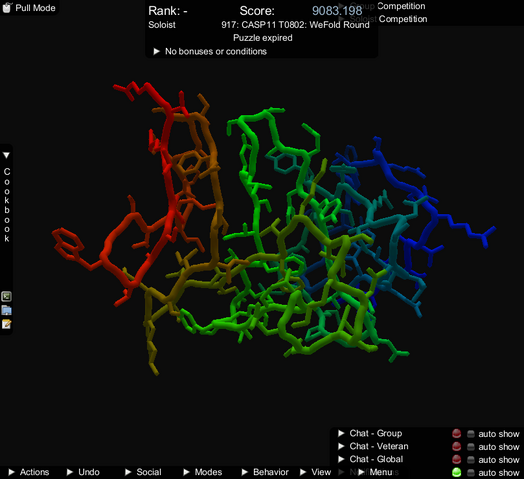Open the Behavior menu
The height and width of the screenshot is (479, 524).
coord(265,472)
